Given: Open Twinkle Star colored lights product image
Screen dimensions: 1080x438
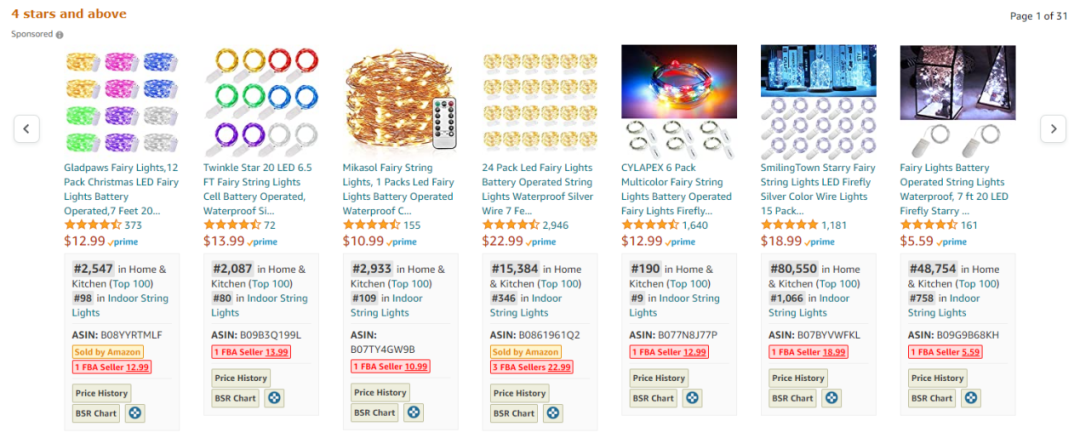Looking at the screenshot, I should 262,101.
